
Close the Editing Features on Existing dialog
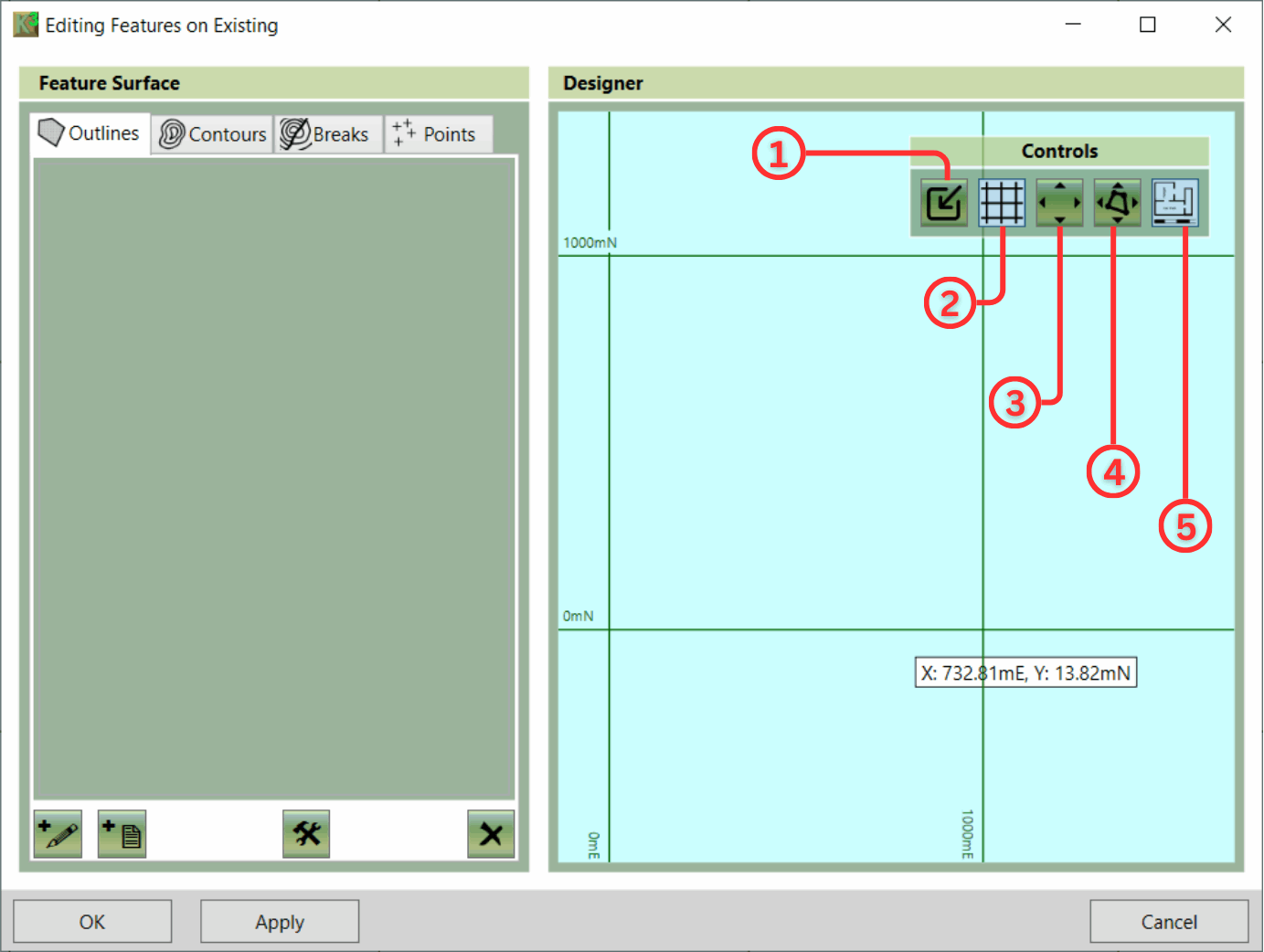pyautogui.click(x=1223, y=25)
